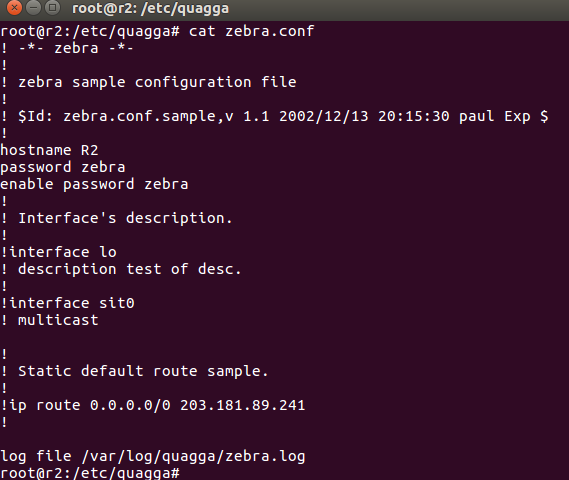Click the IP address 203.181.89.241
Viewport: 569px width, 480px height.
[243, 405]
